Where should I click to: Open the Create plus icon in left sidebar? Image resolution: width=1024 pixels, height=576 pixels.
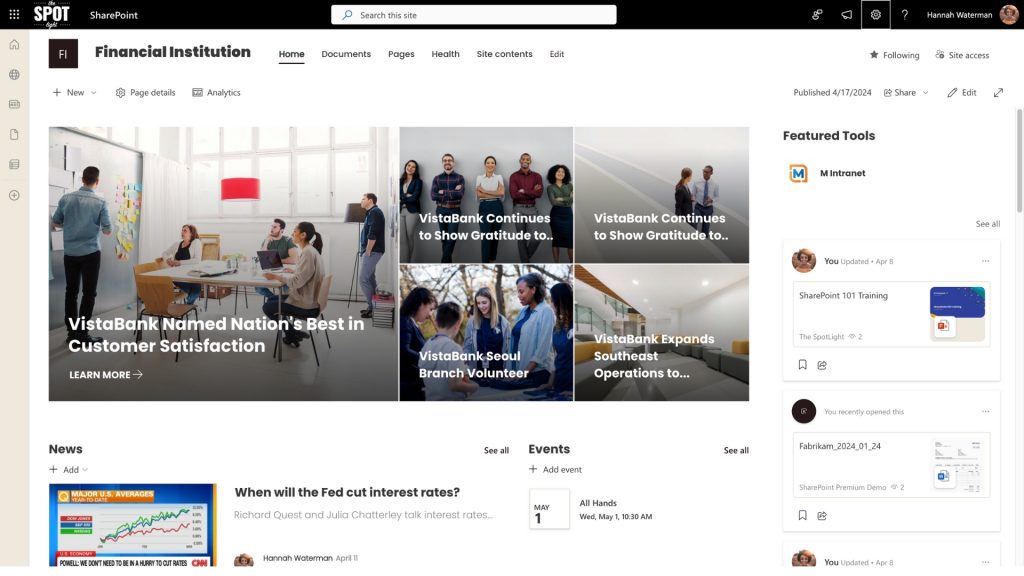pyautogui.click(x=14, y=195)
